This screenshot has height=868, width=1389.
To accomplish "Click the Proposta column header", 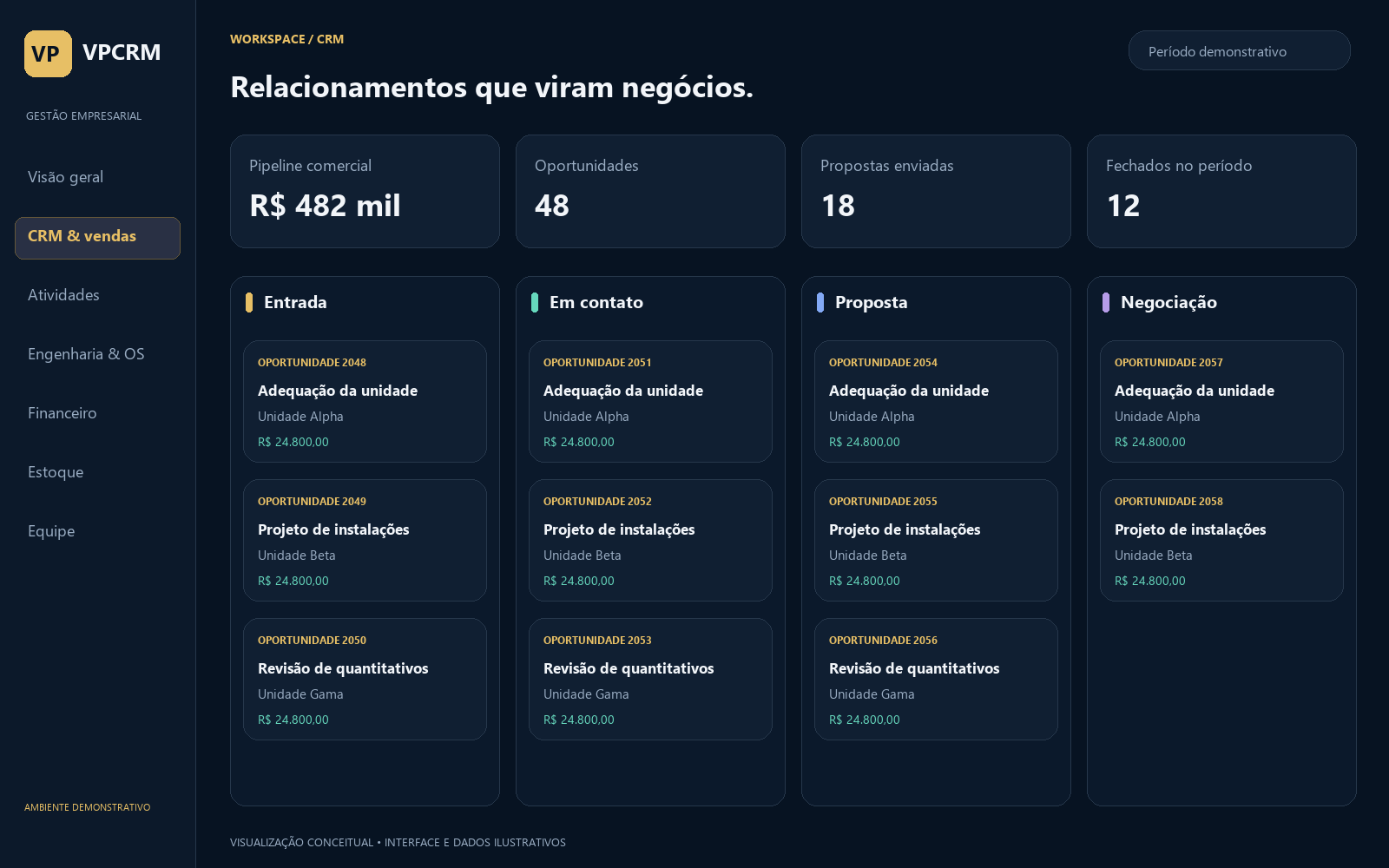I will point(871,302).
